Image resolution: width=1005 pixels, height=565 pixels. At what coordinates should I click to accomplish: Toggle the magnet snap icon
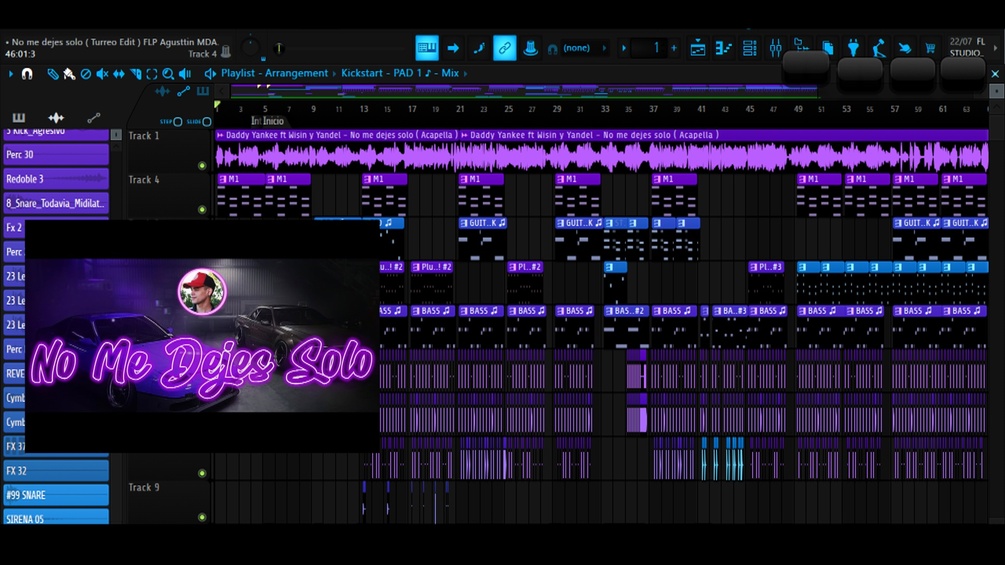pyautogui.click(x=27, y=74)
